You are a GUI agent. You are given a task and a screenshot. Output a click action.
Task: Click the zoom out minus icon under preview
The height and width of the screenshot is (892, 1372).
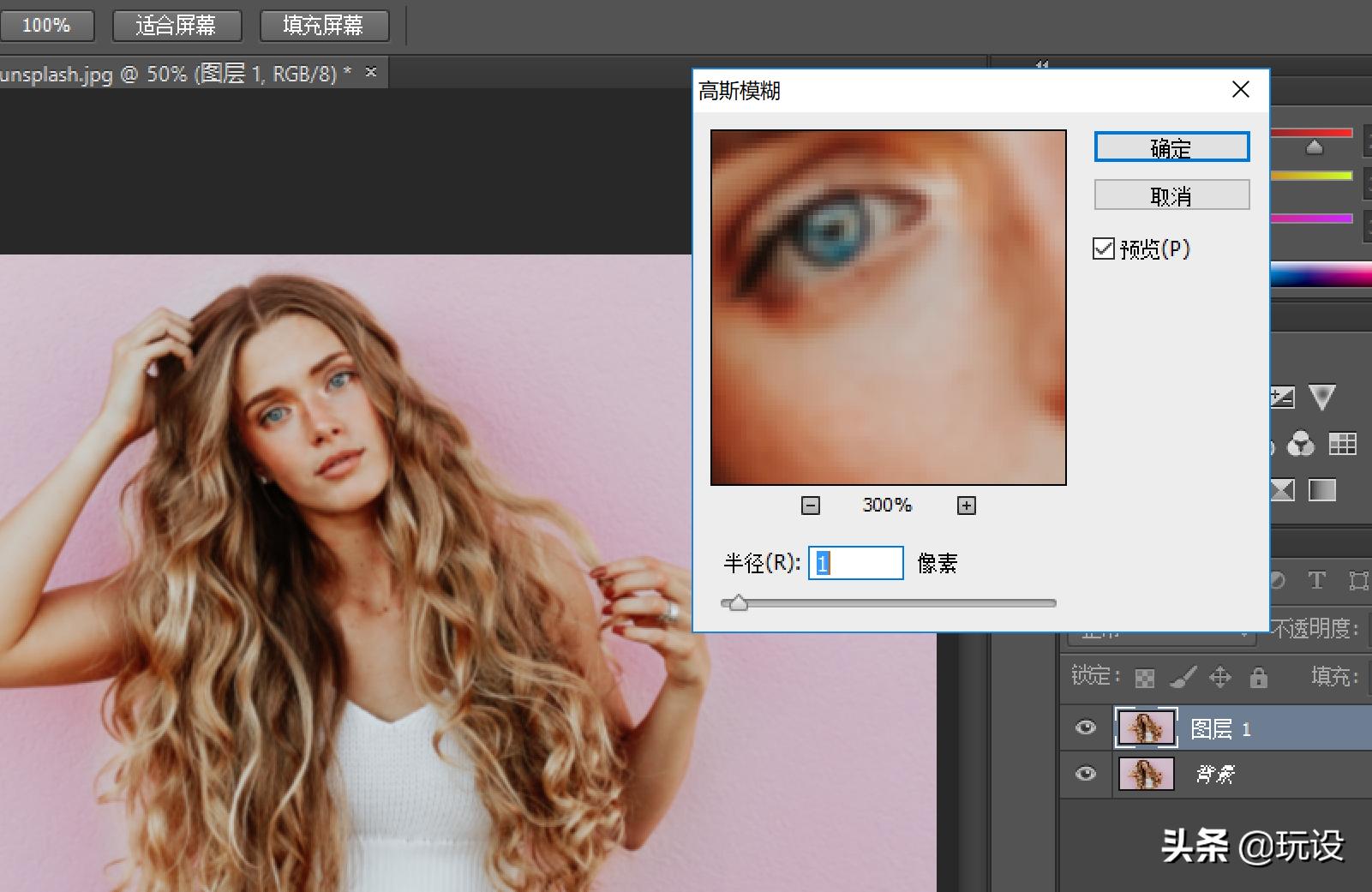pyautogui.click(x=810, y=506)
